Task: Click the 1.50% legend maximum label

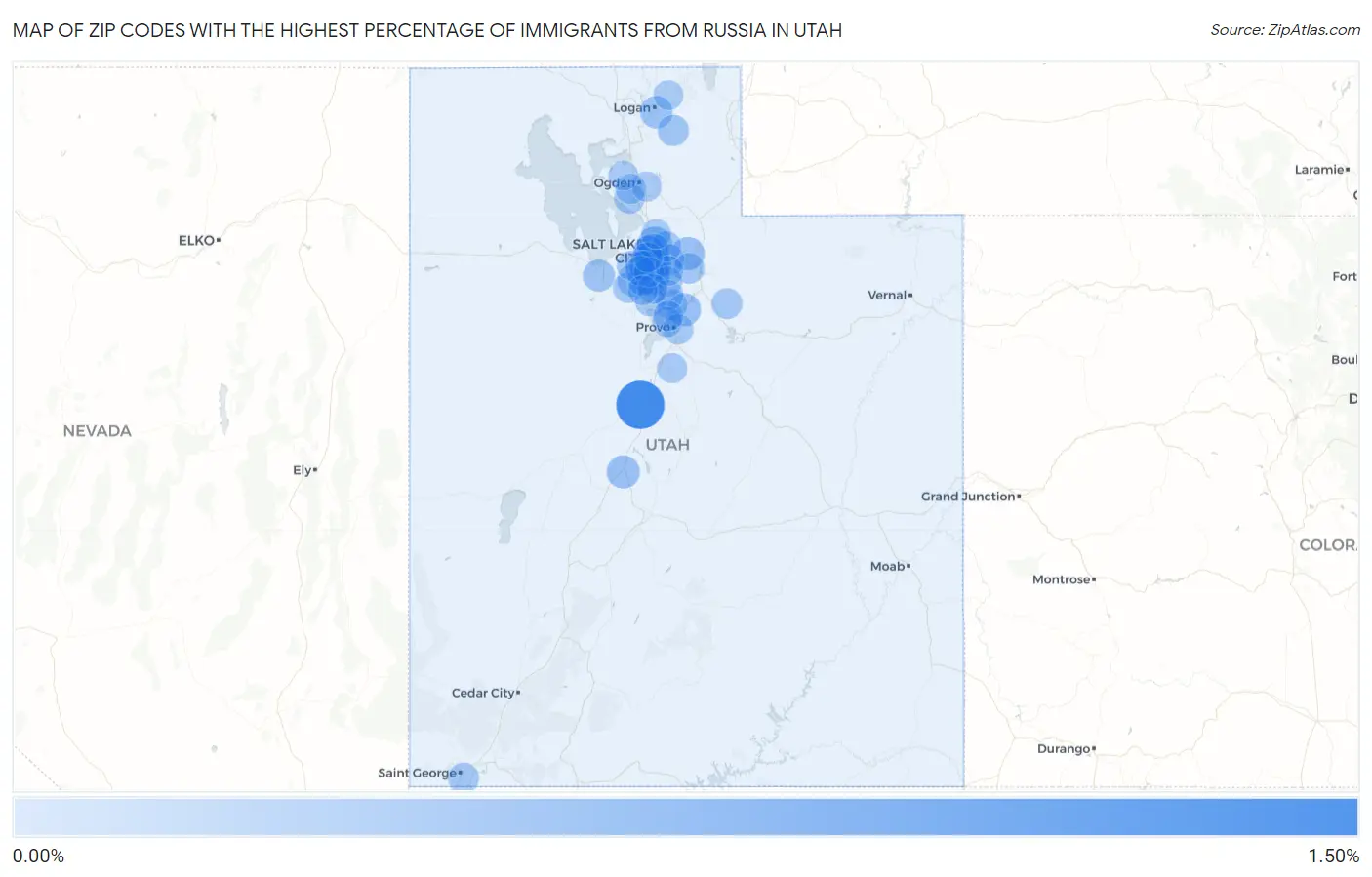Action: [x=1334, y=856]
